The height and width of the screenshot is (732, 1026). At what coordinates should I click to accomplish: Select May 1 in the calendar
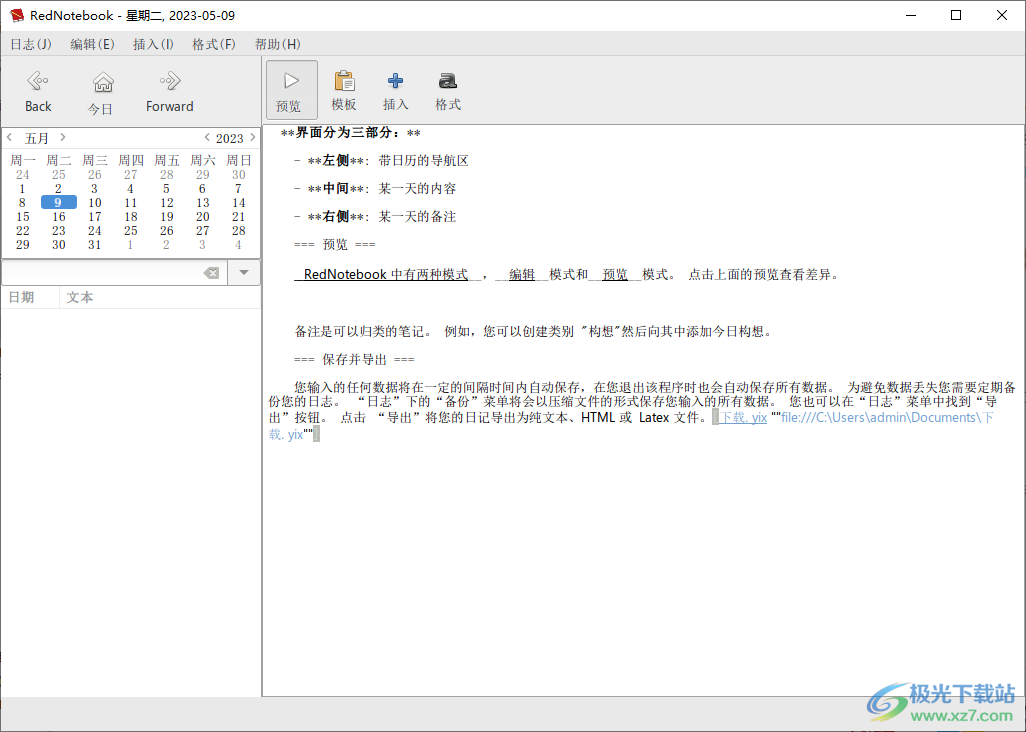(22, 188)
